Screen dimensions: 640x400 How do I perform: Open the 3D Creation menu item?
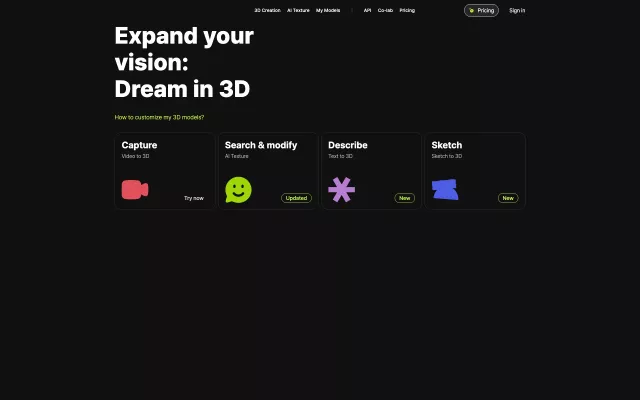[x=267, y=10]
